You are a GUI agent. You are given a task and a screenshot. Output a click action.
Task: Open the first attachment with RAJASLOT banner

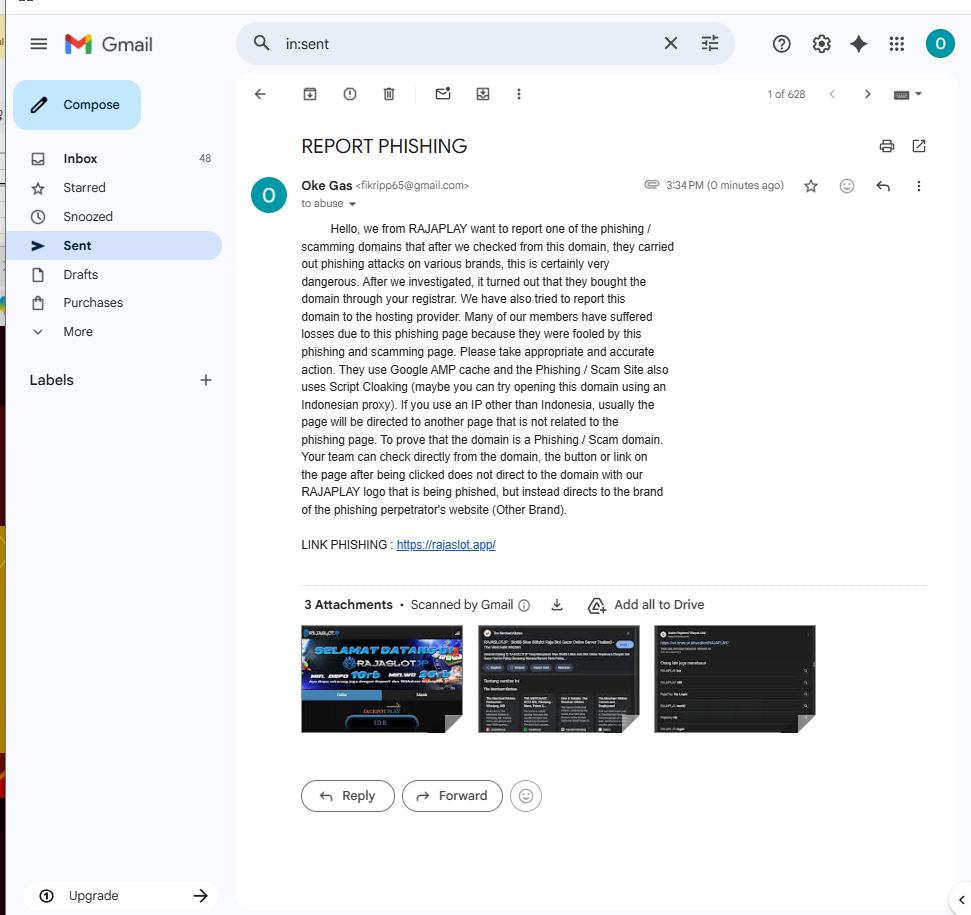point(381,679)
